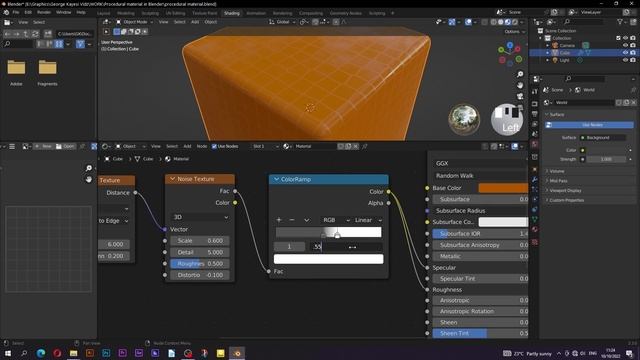Open the node editor Node menu

coord(202,146)
